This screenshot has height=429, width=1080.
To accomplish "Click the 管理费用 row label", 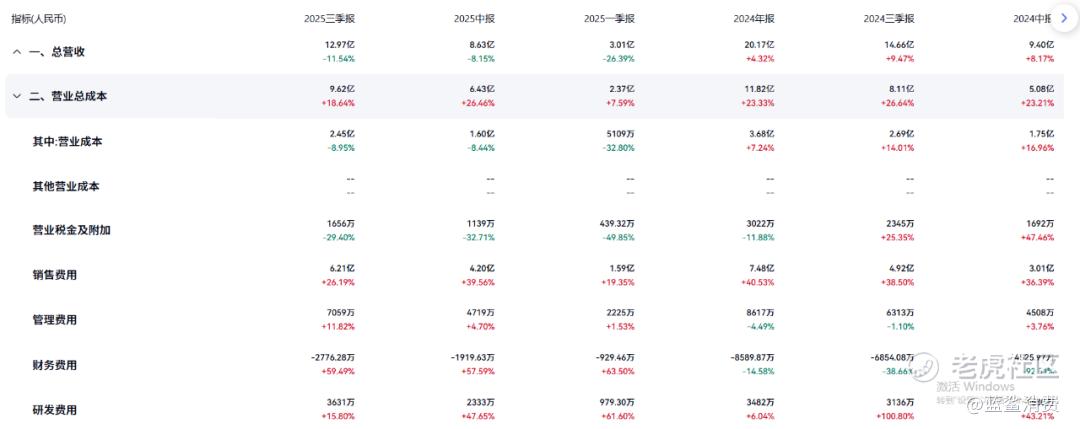I will coord(54,320).
